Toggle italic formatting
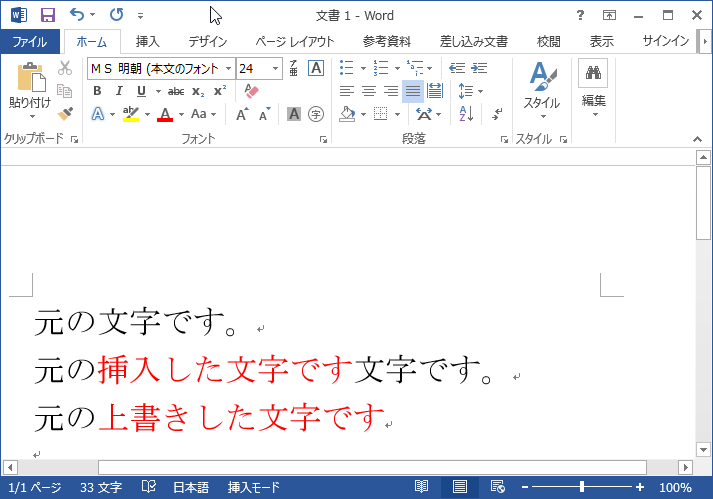This screenshot has width=713, height=499. (119, 91)
